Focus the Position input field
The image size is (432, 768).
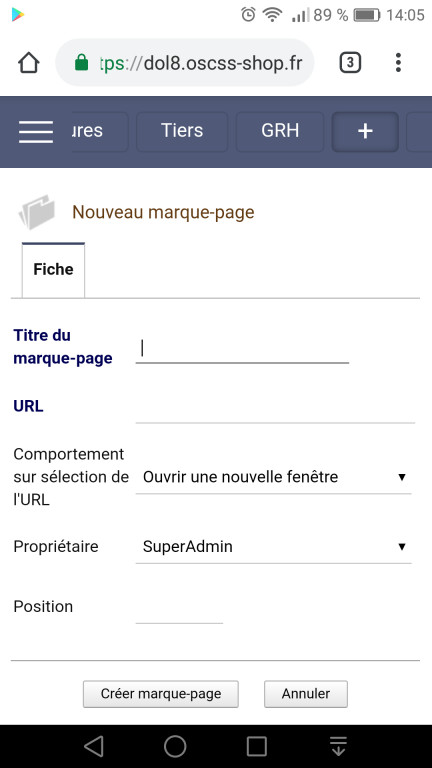(x=179, y=609)
